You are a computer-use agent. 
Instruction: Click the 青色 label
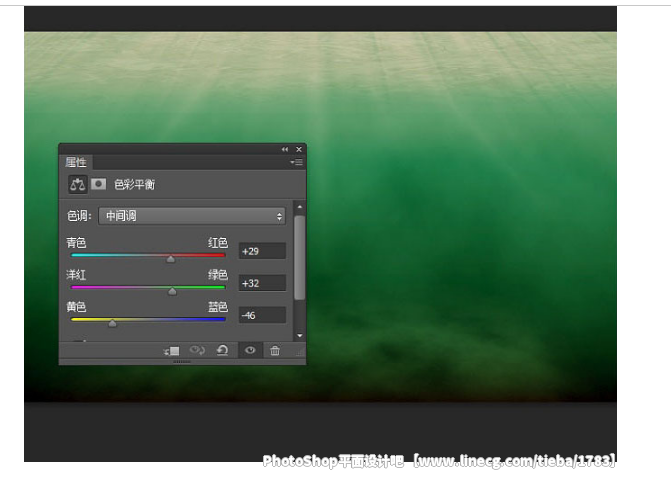(76, 243)
